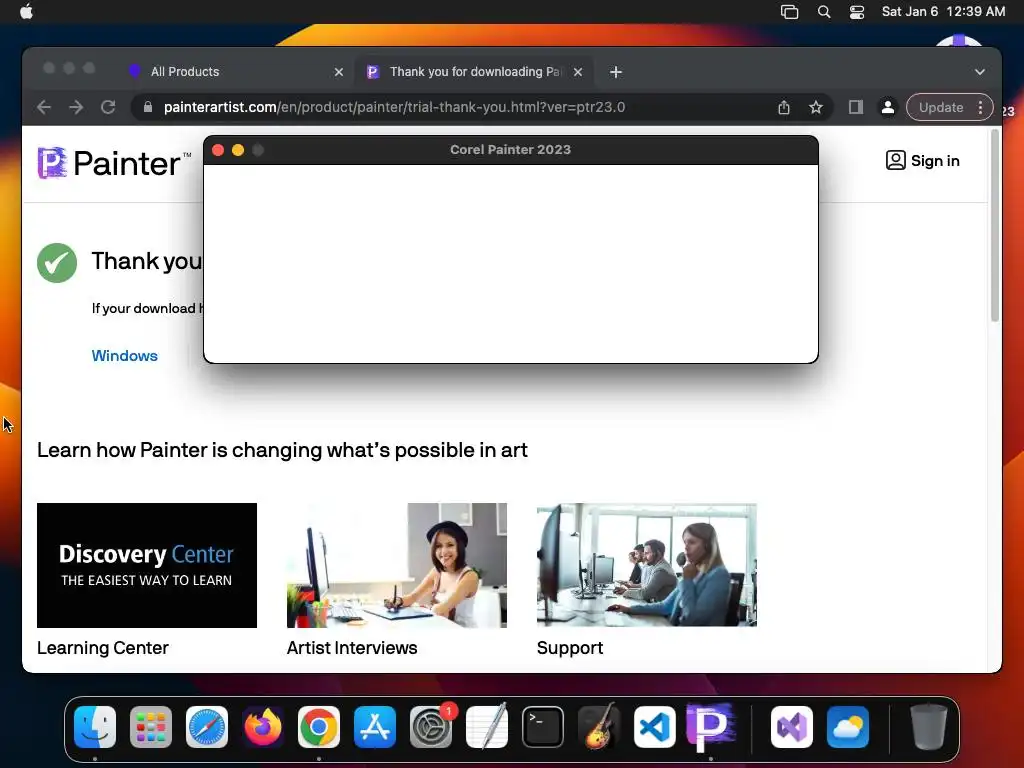The width and height of the screenshot is (1024, 768).
Task: Open Spotlight search in menu bar
Action: 824,12
